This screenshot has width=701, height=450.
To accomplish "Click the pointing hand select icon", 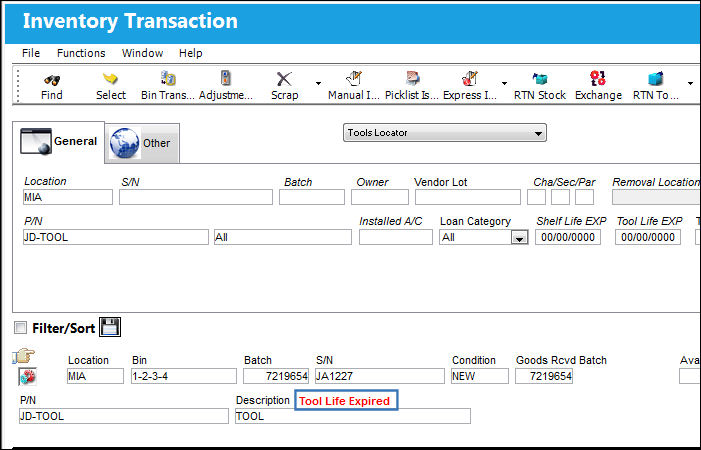I will 24,356.
